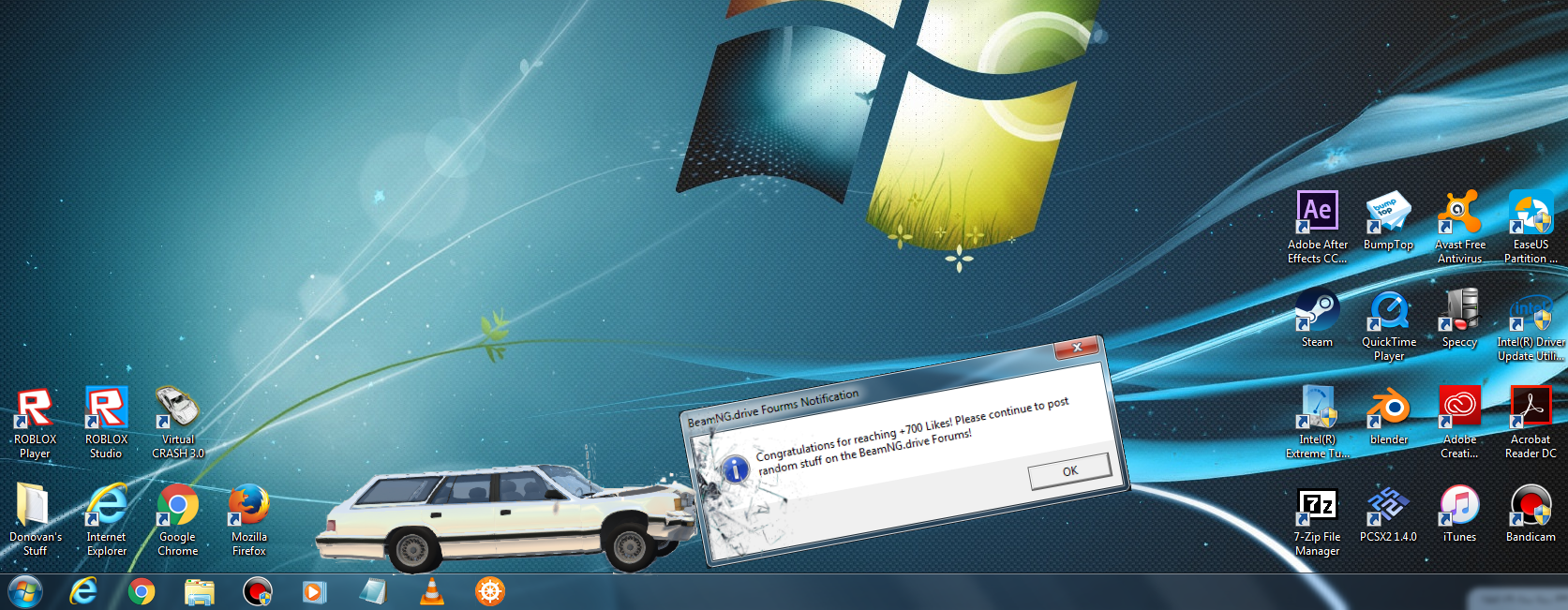Close the BeamNG.drive Forums Notification dialog
1568x610 pixels.
point(1077,348)
